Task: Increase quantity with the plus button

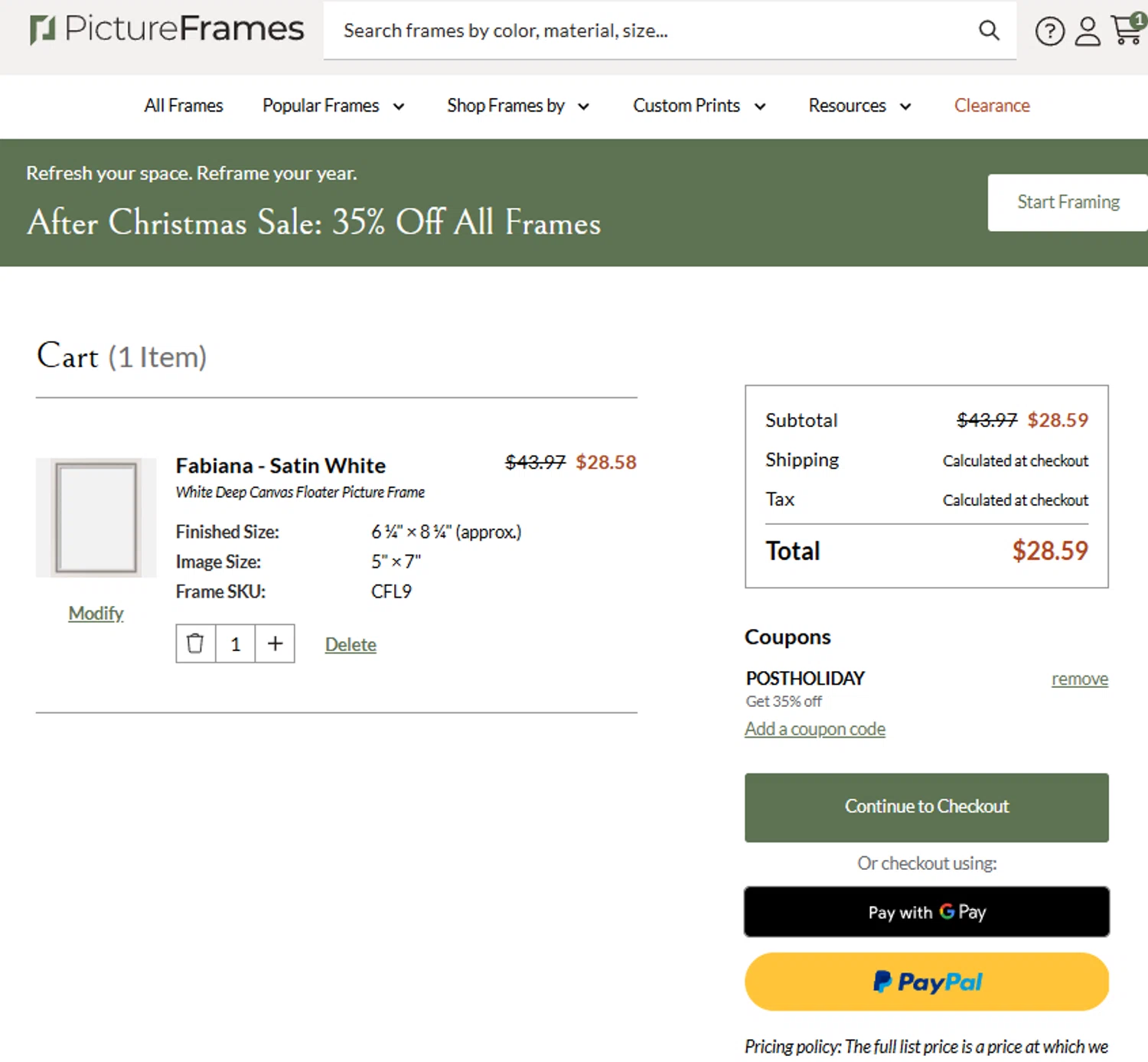Action: pyautogui.click(x=275, y=644)
